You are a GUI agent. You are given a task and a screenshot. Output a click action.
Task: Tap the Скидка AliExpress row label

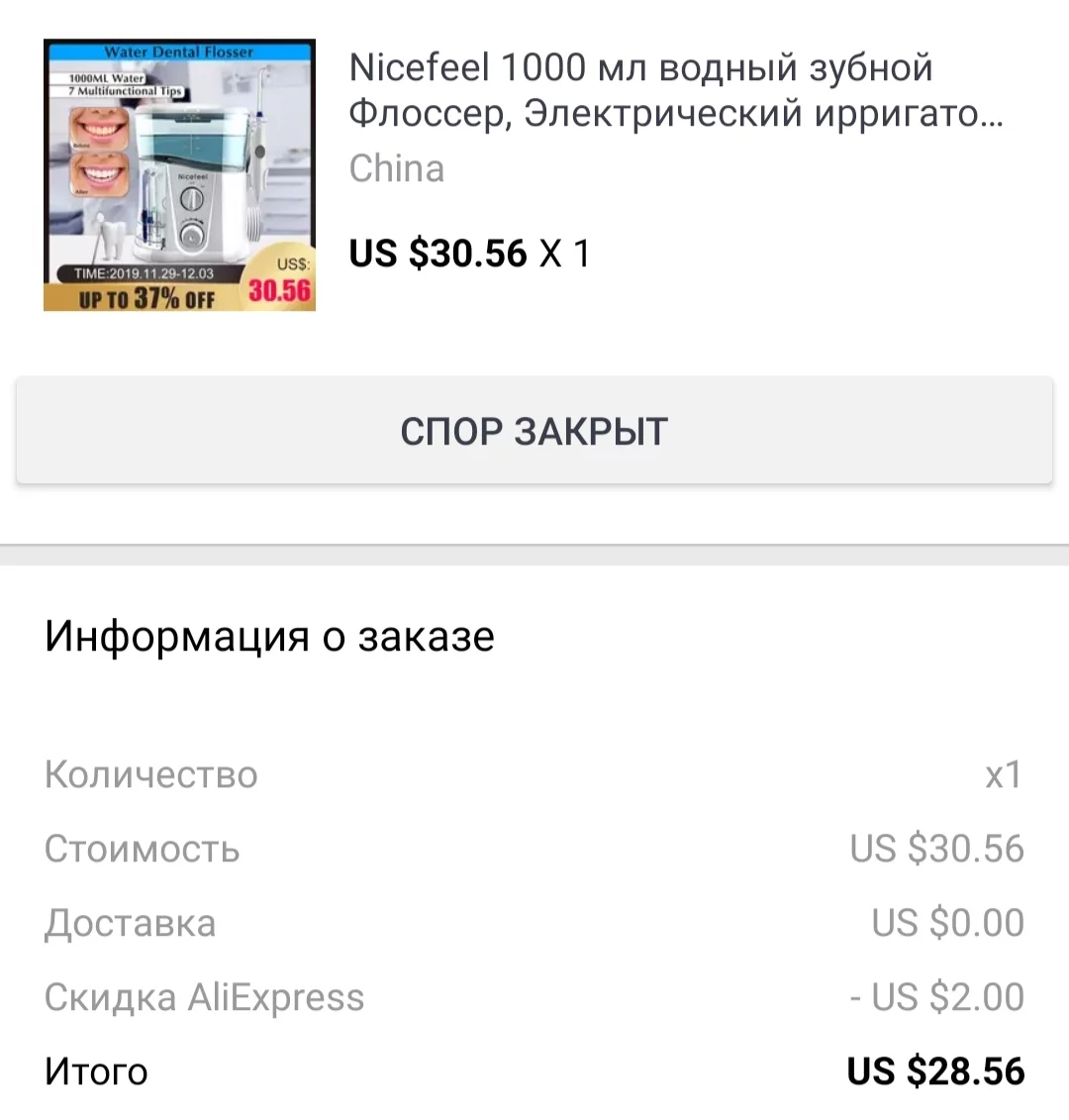pos(204,997)
